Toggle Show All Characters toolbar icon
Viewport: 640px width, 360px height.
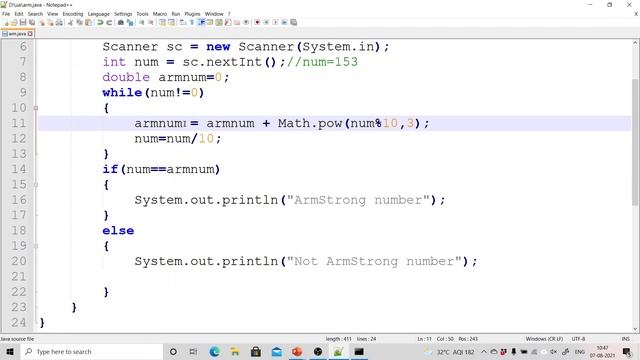coord(192,22)
